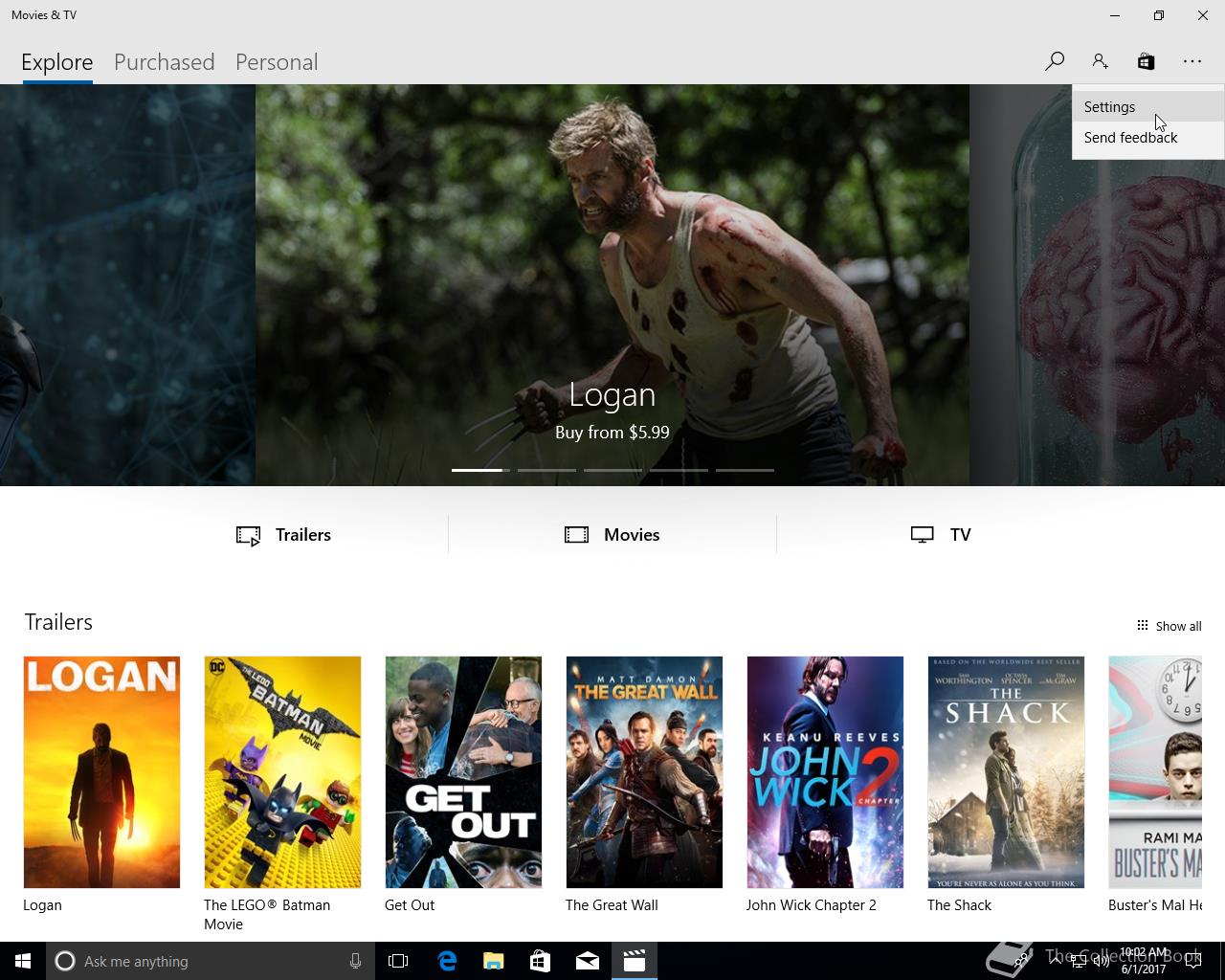Click the Cortana microphone icon
The width and height of the screenshot is (1225, 980).
[355, 961]
